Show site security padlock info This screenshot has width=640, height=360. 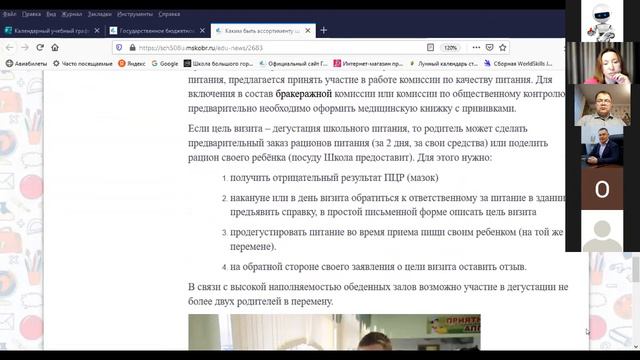coord(132,48)
